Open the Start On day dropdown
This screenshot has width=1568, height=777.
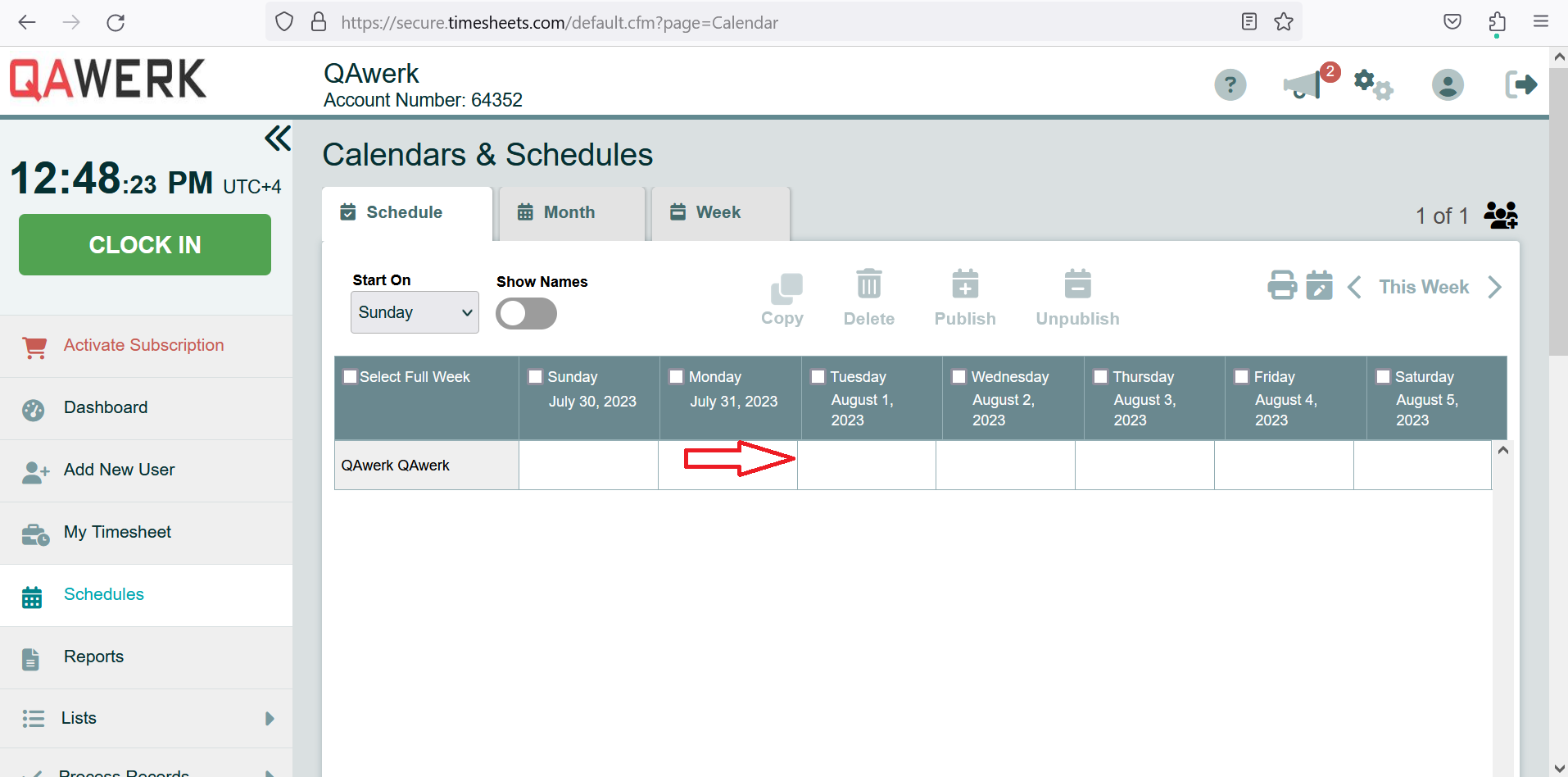[415, 312]
